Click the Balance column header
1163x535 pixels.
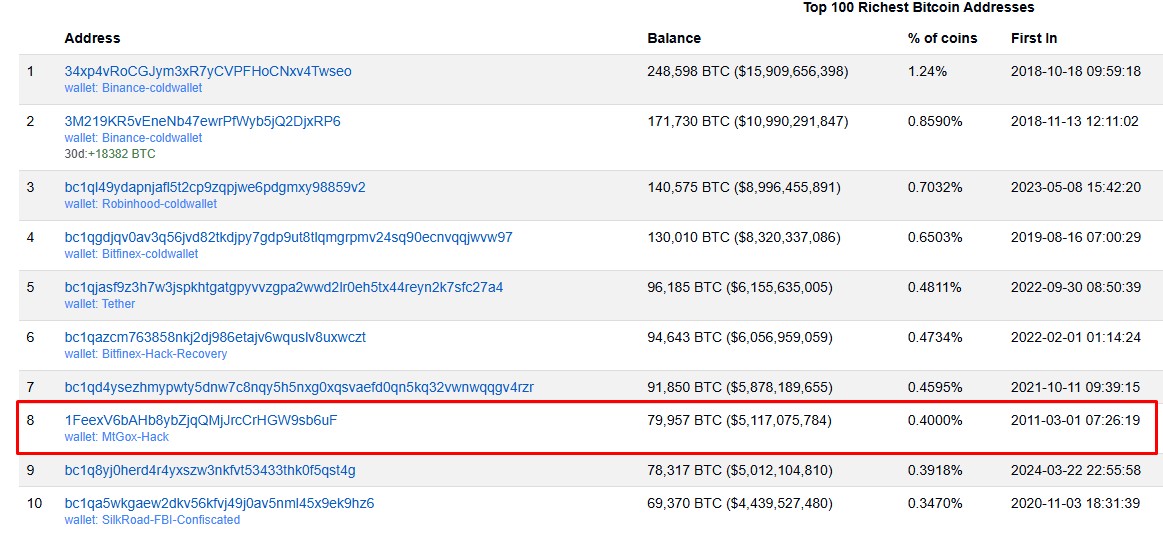click(674, 38)
